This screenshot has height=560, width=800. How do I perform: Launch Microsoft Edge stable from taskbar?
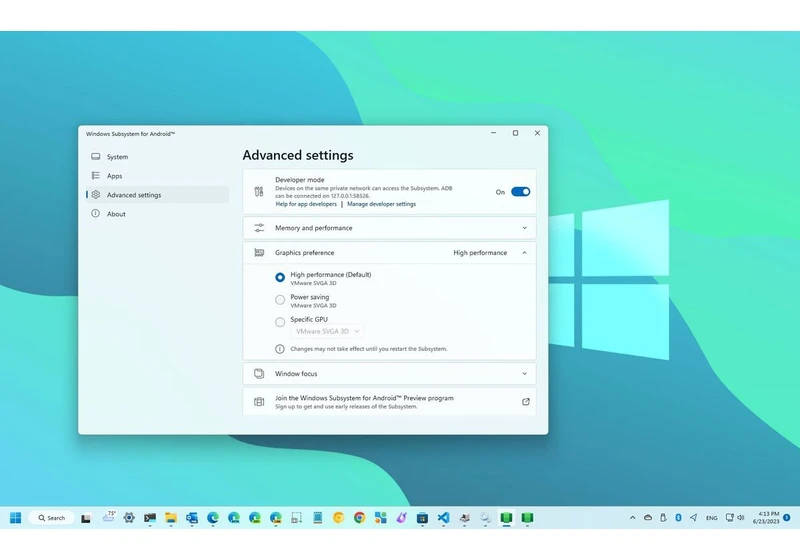213,518
